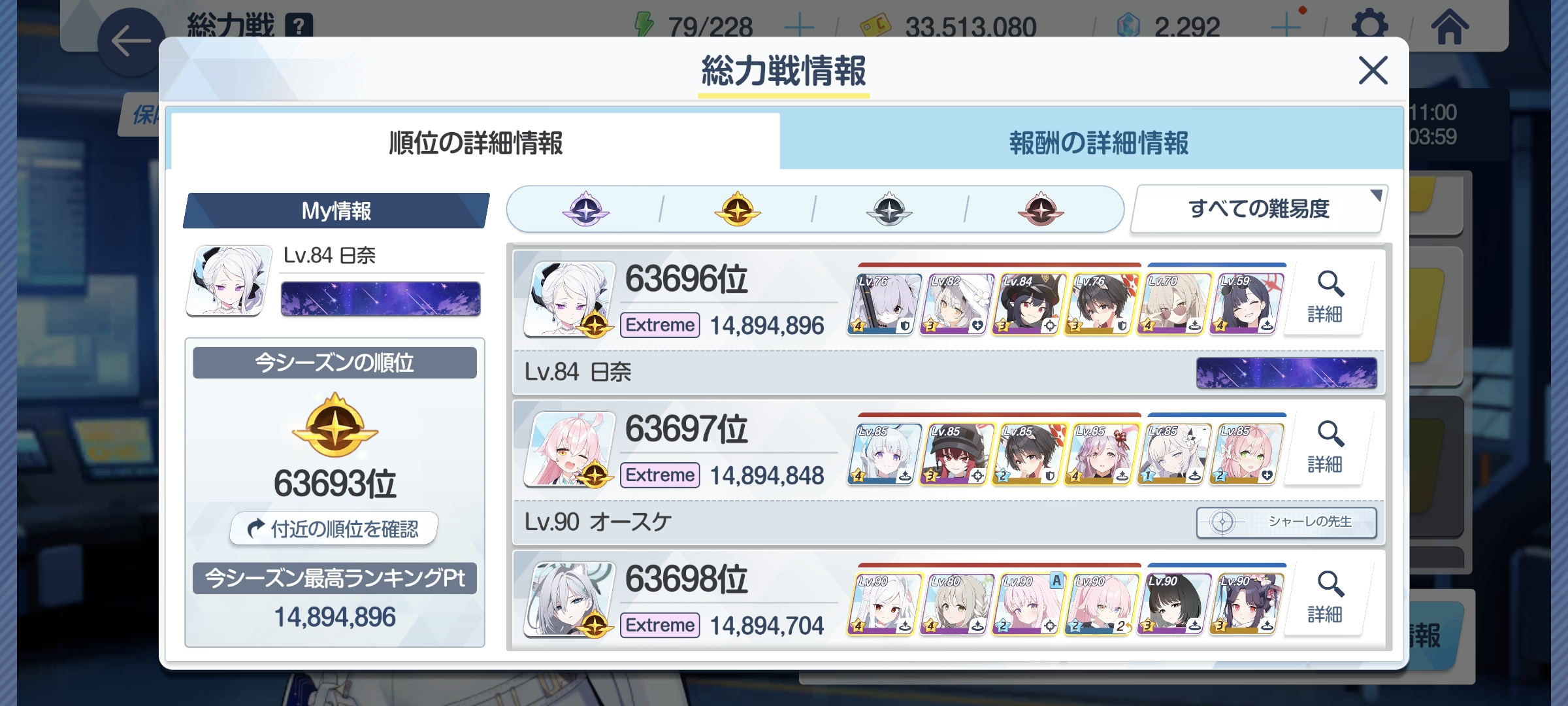The height and width of the screenshot is (706, 1568).
Task: Click the home icon in top bar
Action: (x=1450, y=26)
